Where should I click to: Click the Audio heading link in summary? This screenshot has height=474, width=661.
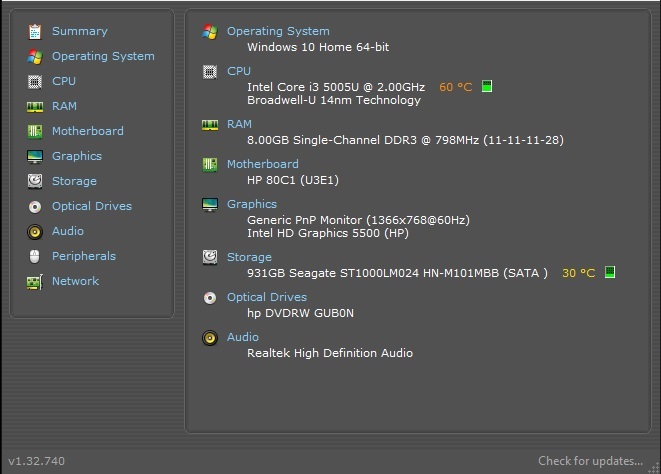[242, 337]
